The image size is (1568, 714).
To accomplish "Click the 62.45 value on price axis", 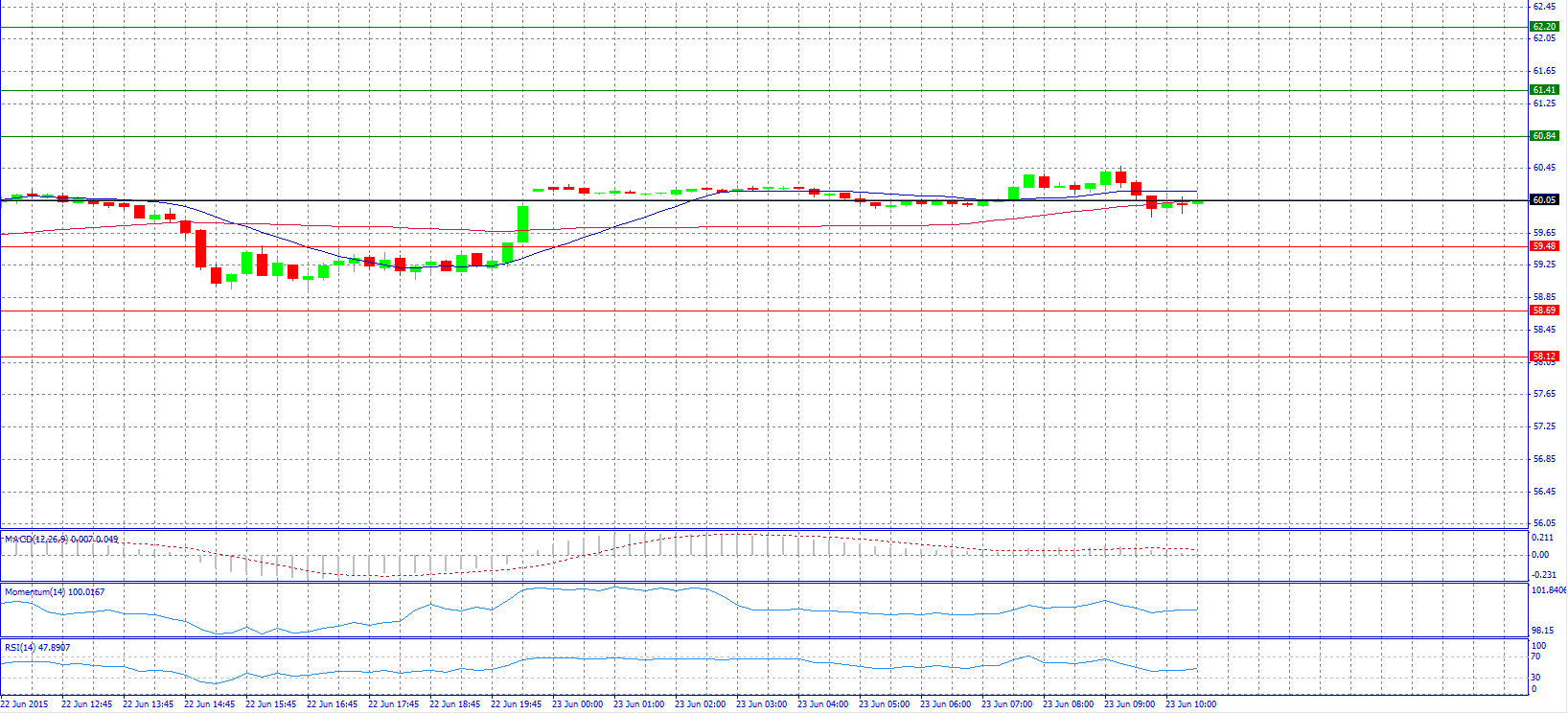I will point(1544,7).
